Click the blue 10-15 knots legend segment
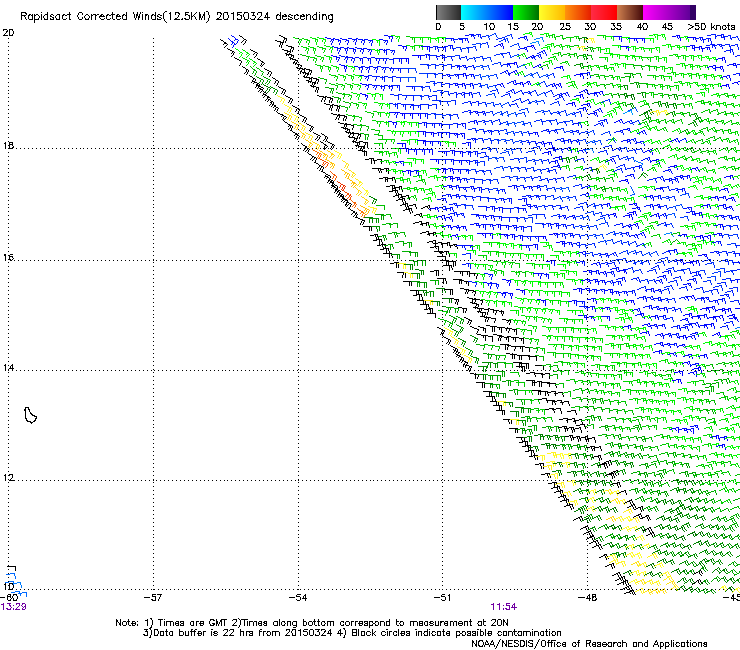740x650 pixels. 500,12
